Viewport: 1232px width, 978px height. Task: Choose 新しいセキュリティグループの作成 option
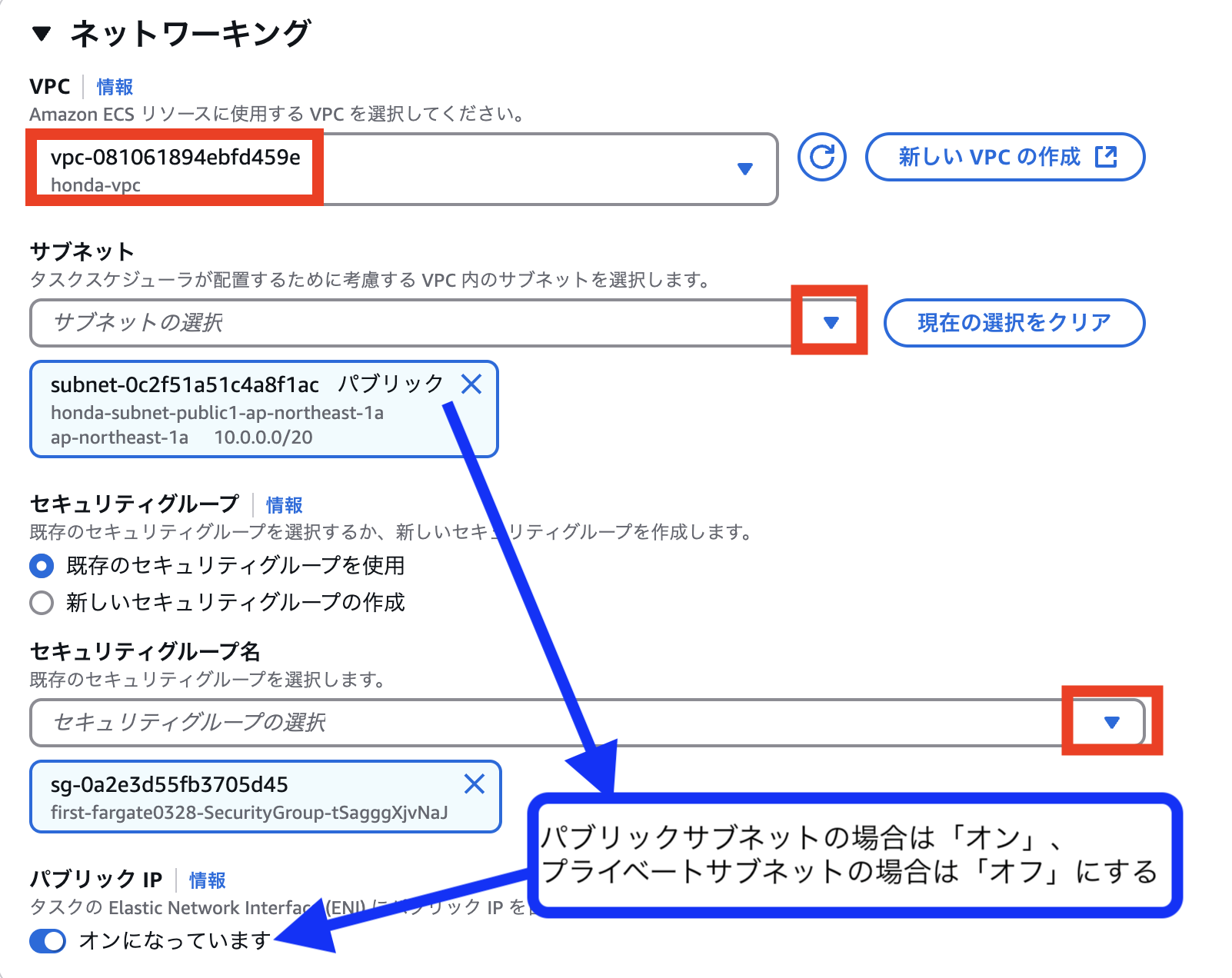tap(42, 603)
